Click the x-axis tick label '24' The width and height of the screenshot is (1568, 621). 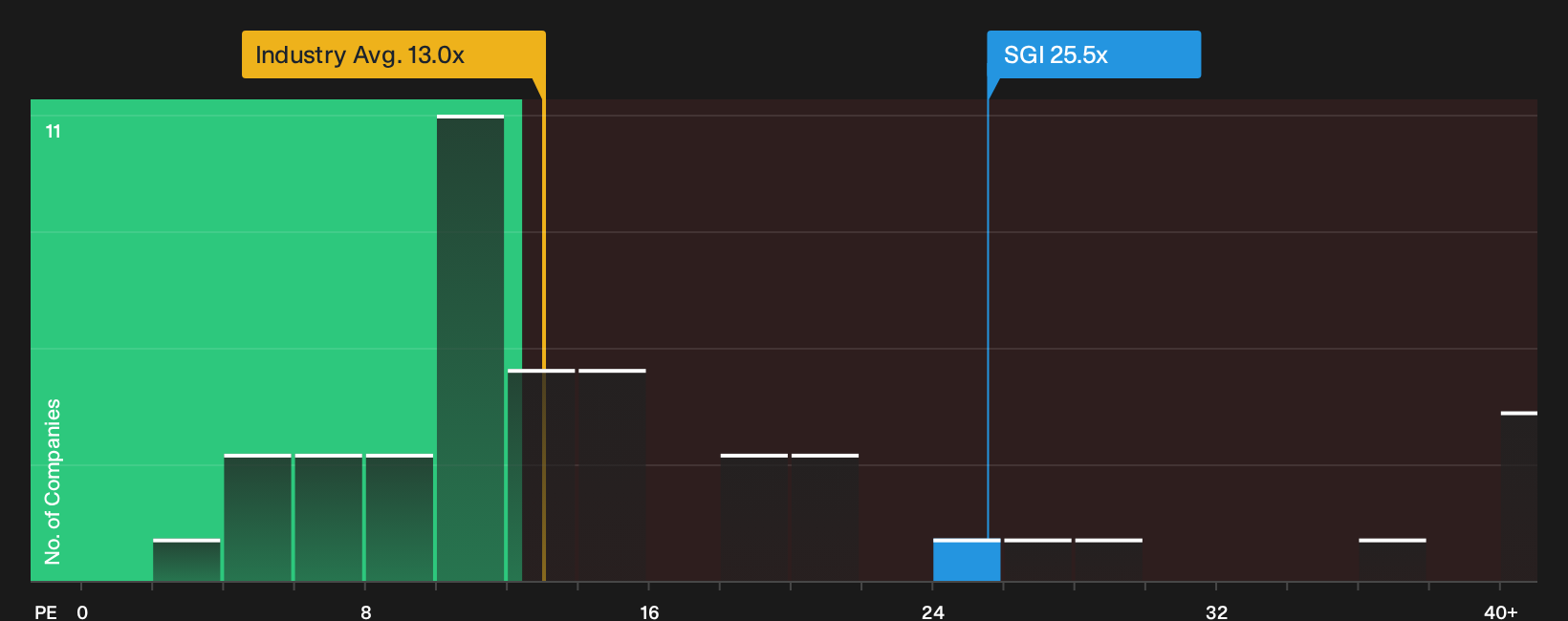click(933, 612)
